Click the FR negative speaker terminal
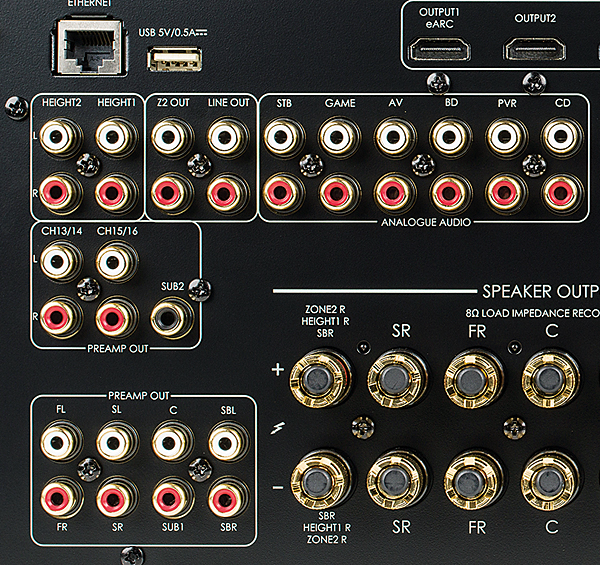 tap(474, 481)
